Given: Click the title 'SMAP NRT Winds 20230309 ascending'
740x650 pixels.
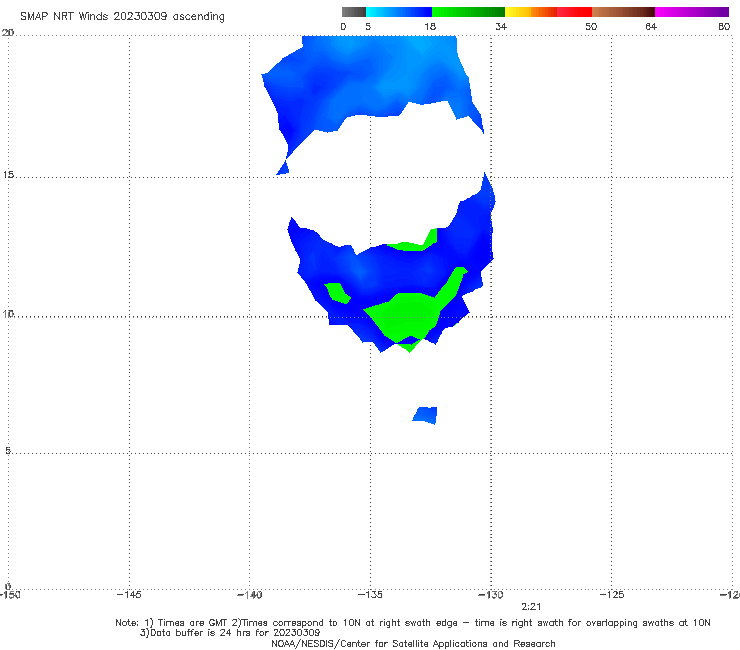Looking at the screenshot, I should [x=122, y=17].
